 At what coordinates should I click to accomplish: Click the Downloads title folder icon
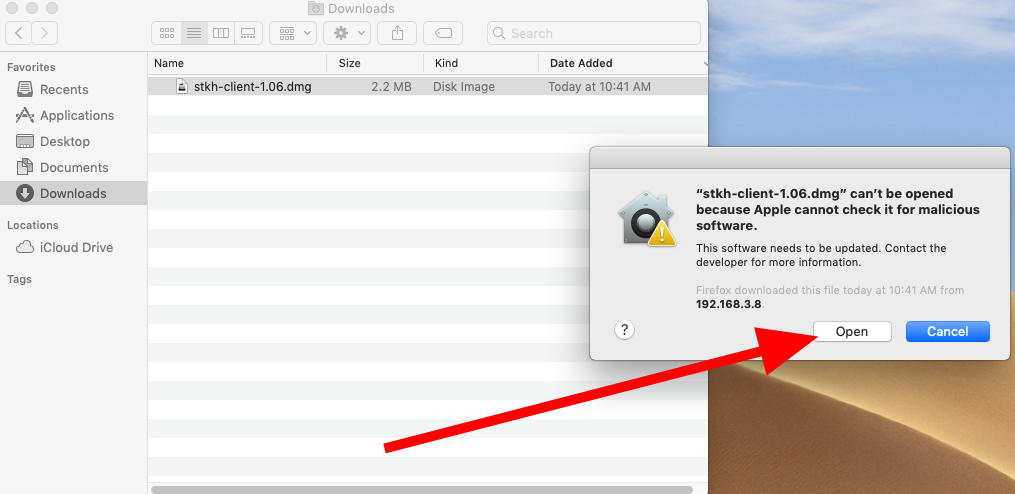(x=315, y=8)
